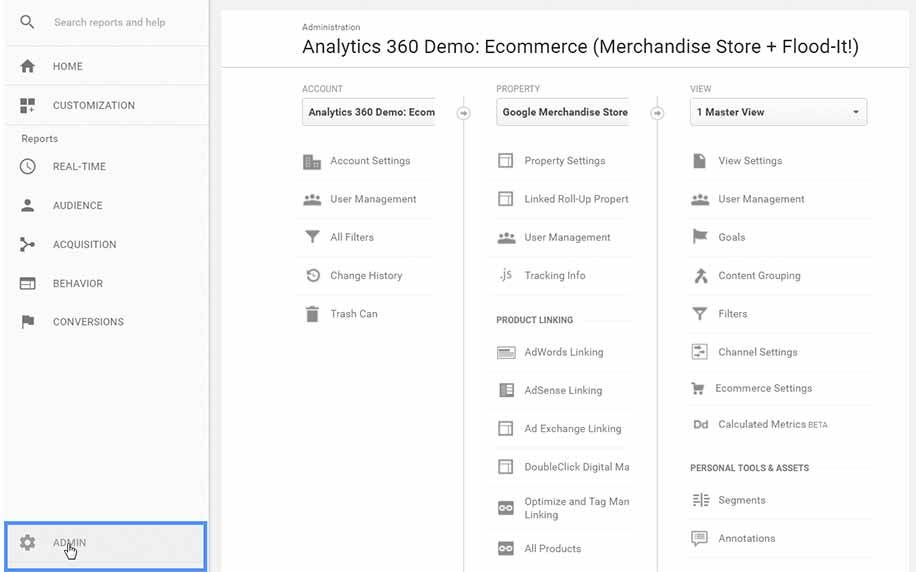Click the Real-Time clock icon
916x572 pixels.
[27, 167]
